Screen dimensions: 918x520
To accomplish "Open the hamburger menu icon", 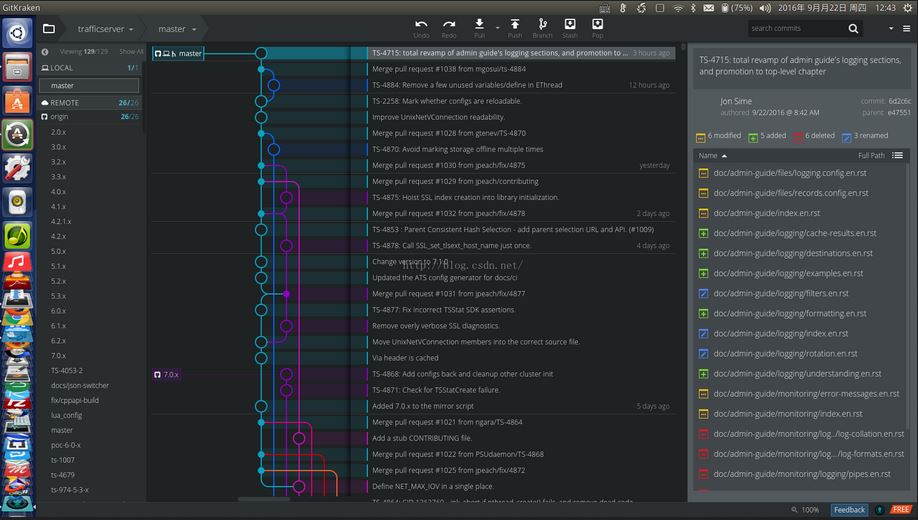I will (906, 28).
